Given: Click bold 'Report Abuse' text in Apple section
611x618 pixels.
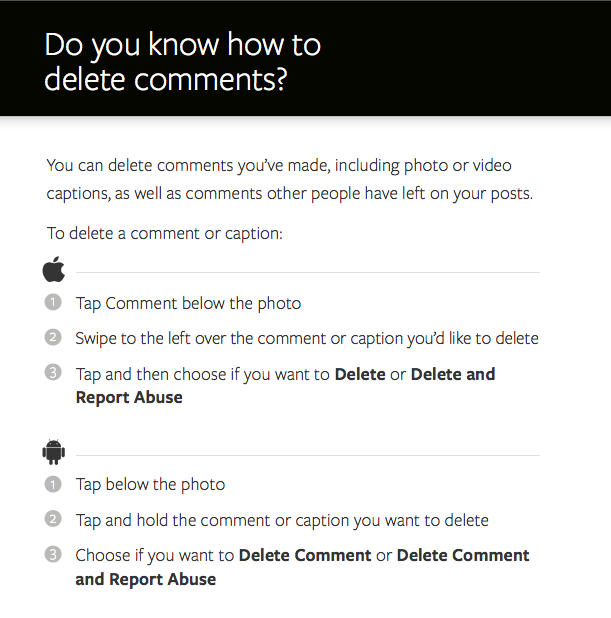Looking at the screenshot, I should click(x=129, y=397).
